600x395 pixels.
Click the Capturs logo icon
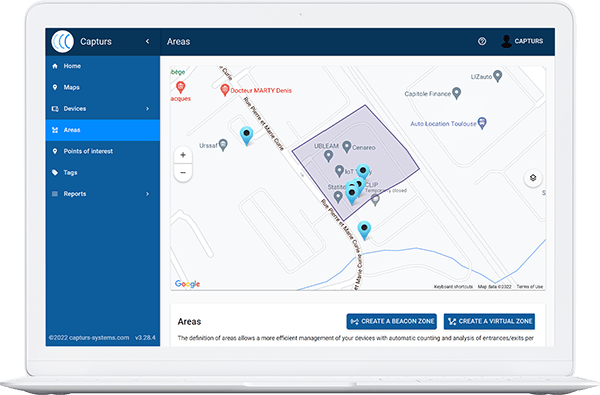[x=62, y=41]
